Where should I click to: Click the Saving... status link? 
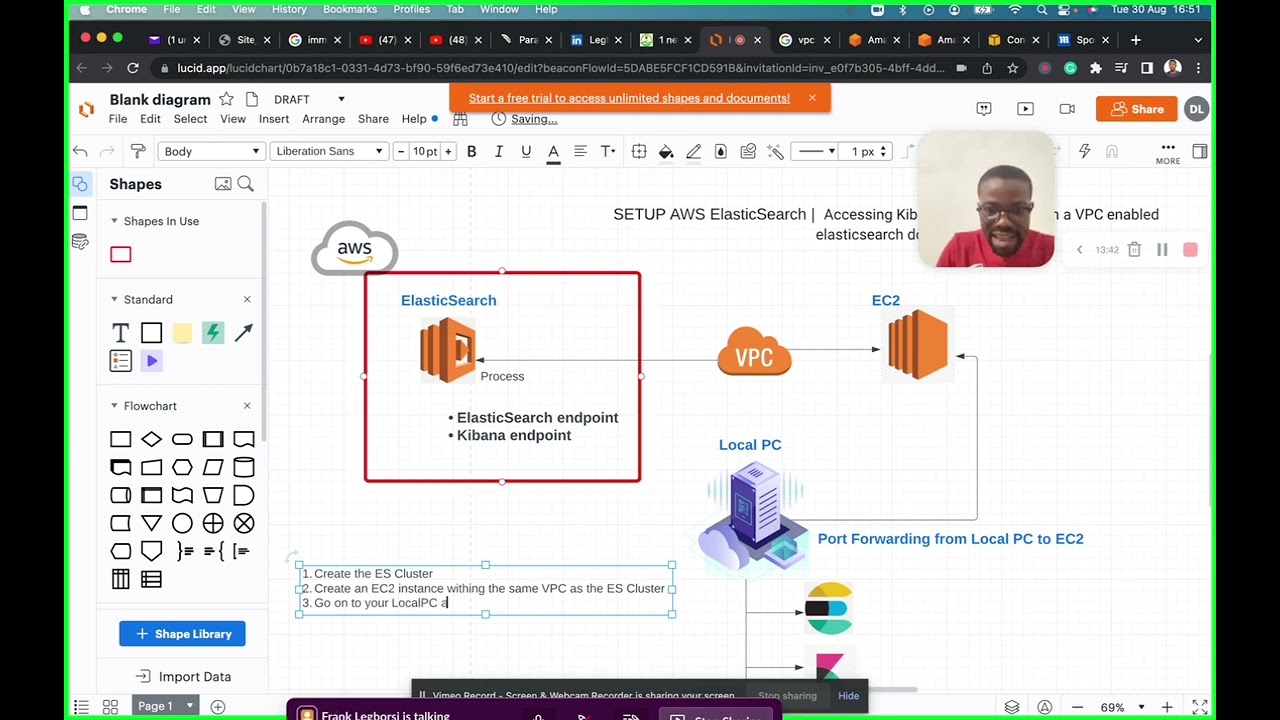(x=534, y=119)
